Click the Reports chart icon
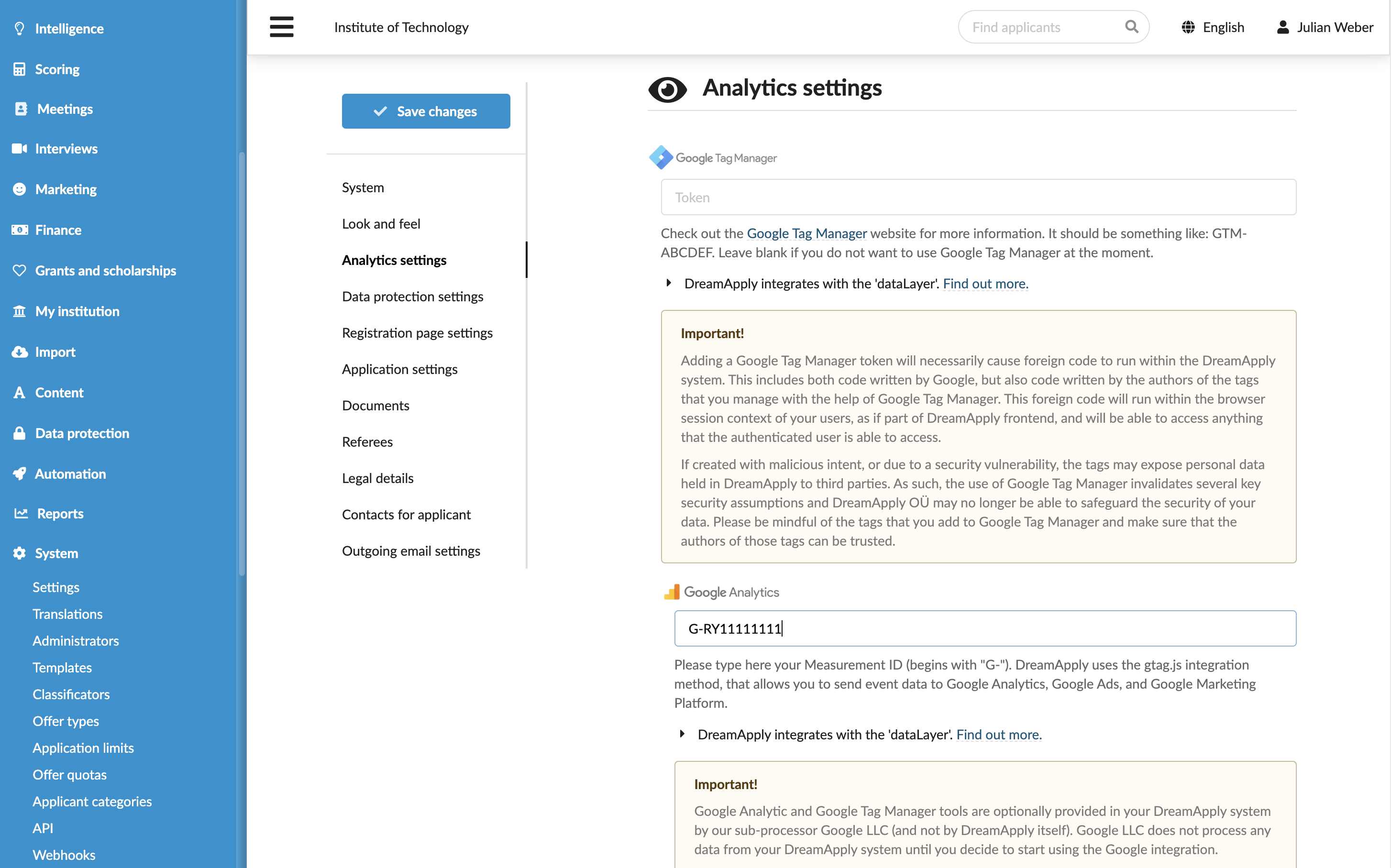The image size is (1391, 868). coord(21,513)
